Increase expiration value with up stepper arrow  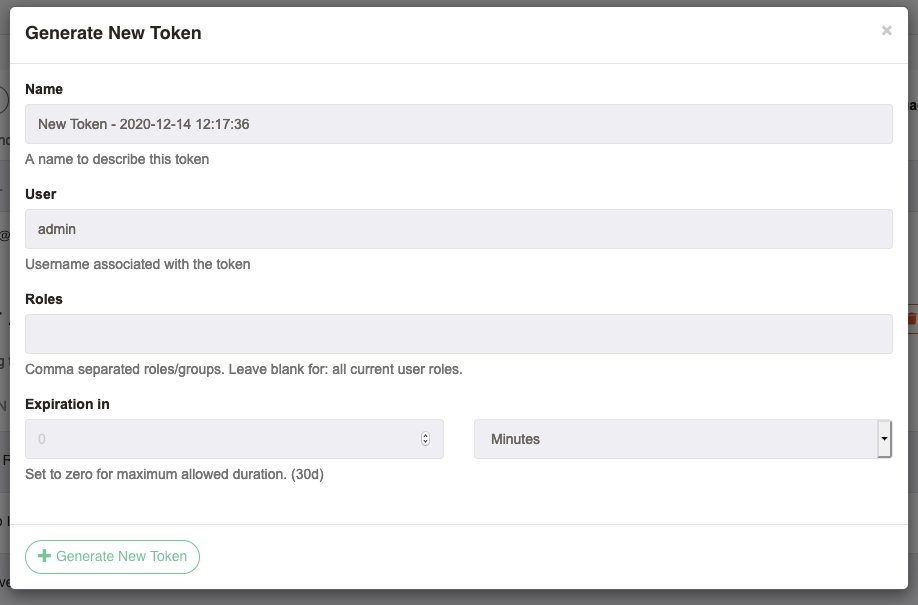pos(426,435)
